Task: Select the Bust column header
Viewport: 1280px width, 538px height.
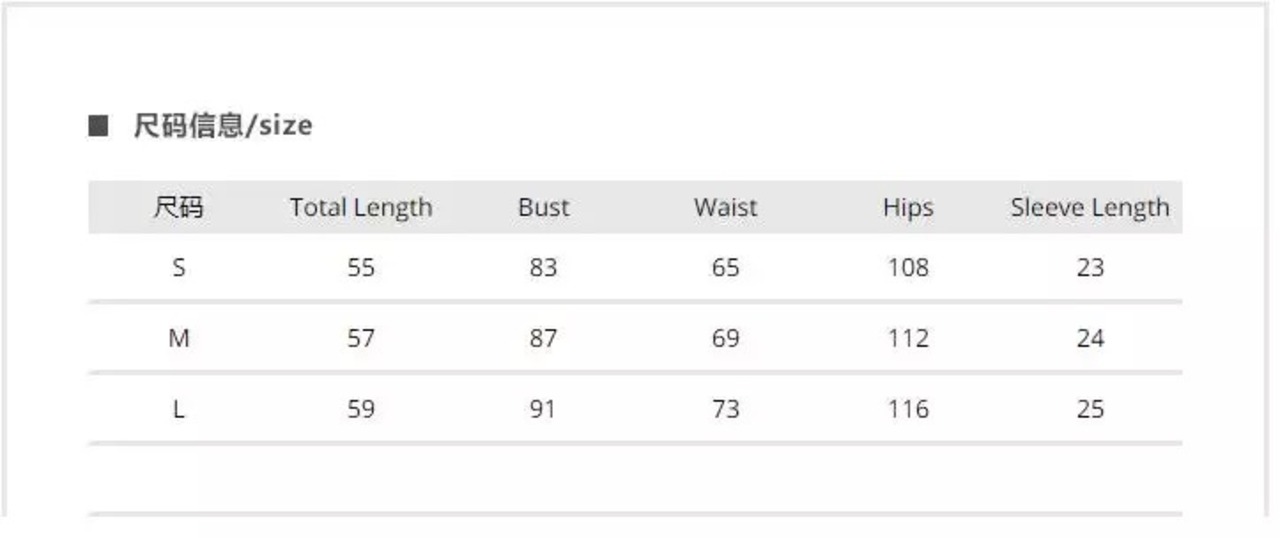Action: click(x=543, y=207)
